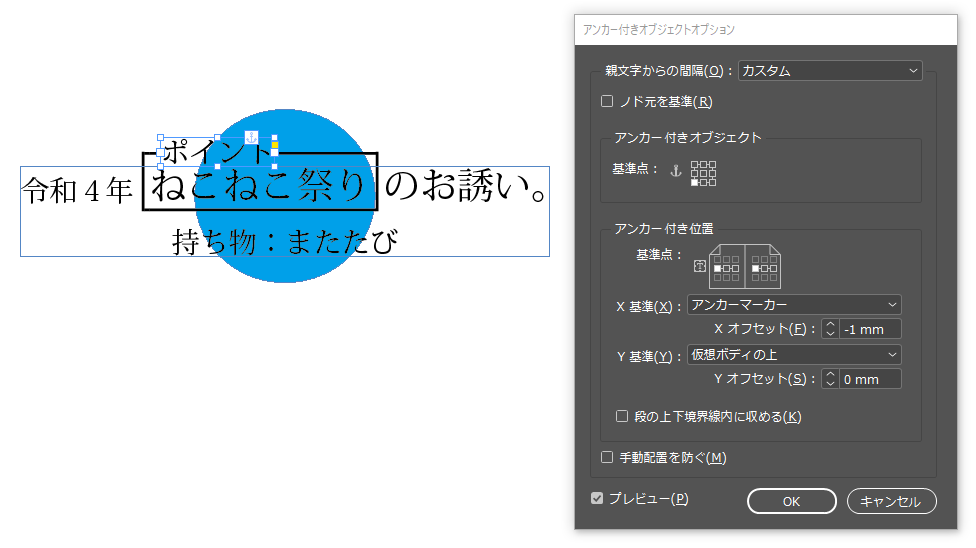Select right page middle-left anchored position point
Viewport: 976px width, 548px height.
tap(755, 268)
